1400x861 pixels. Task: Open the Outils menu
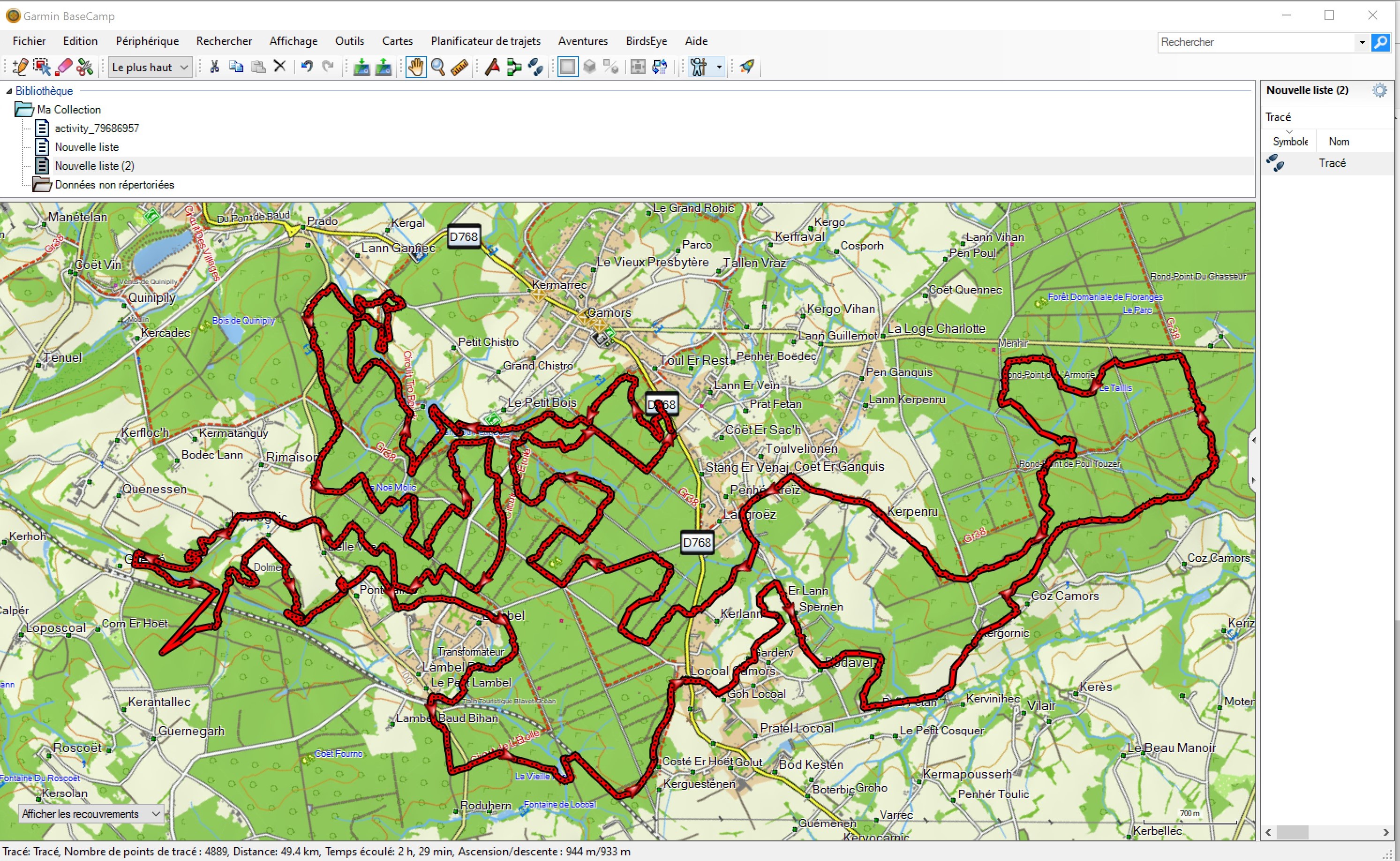(350, 41)
